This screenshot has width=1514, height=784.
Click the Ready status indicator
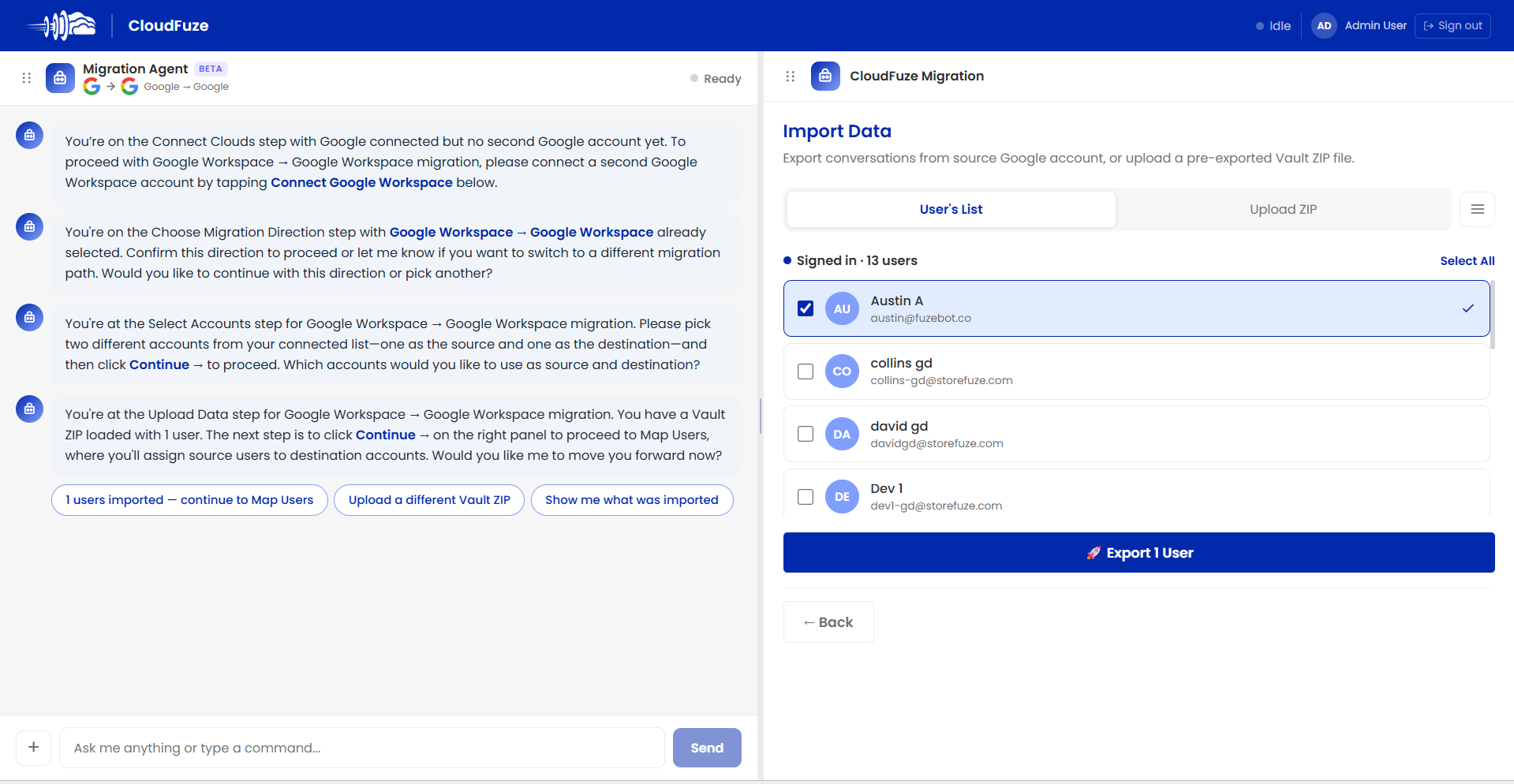click(716, 79)
